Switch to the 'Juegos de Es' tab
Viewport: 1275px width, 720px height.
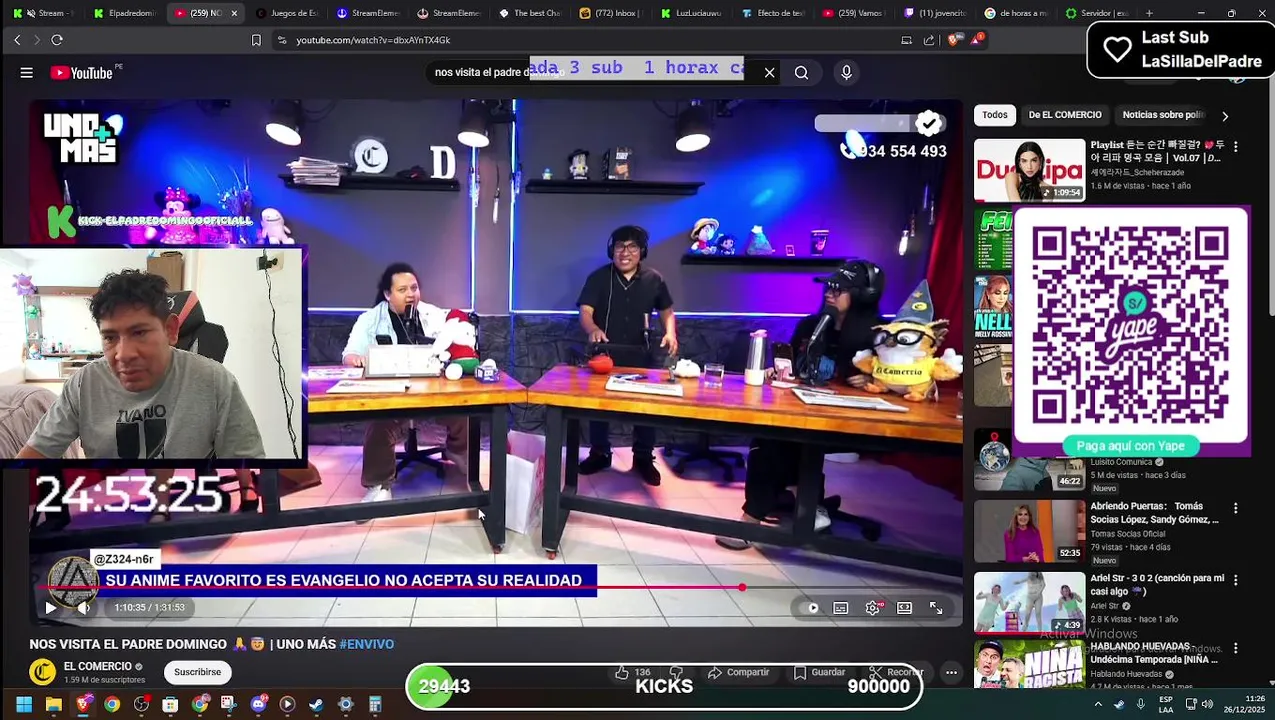tap(286, 13)
